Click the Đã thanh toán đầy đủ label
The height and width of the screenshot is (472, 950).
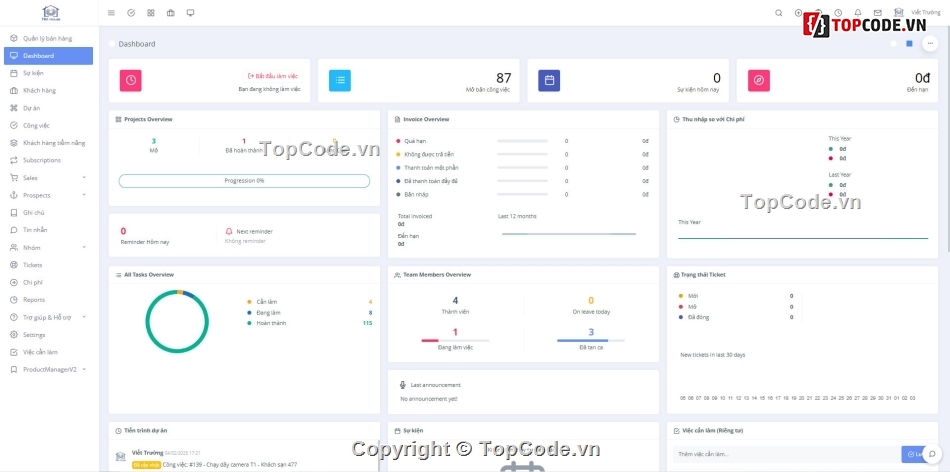pyautogui.click(x=431, y=181)
